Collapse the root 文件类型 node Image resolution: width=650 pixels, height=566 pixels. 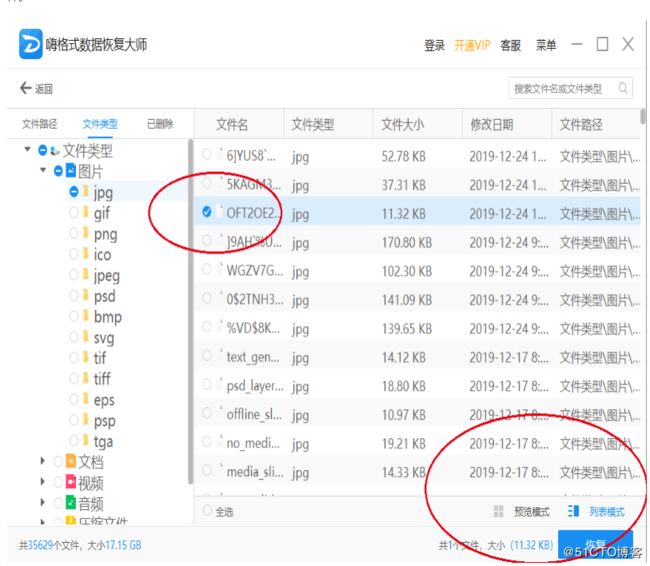[x=27, y=150]
